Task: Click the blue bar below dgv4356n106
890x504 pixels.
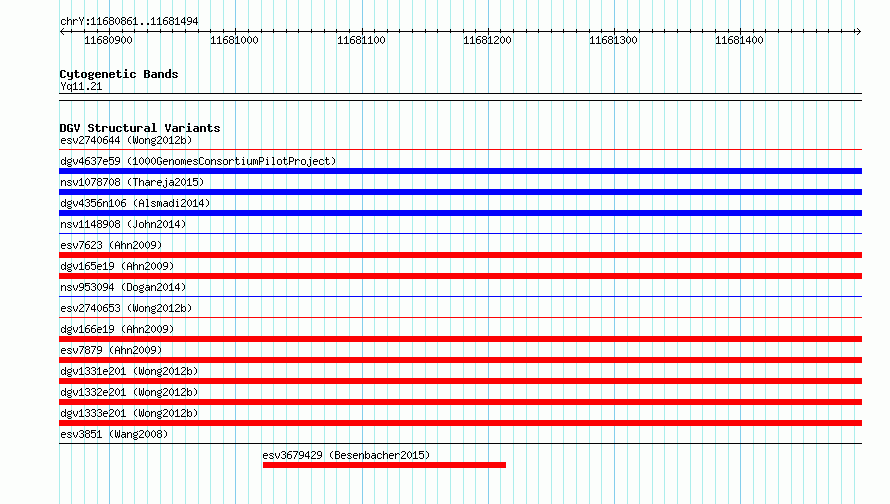Action: pos(460,213)
